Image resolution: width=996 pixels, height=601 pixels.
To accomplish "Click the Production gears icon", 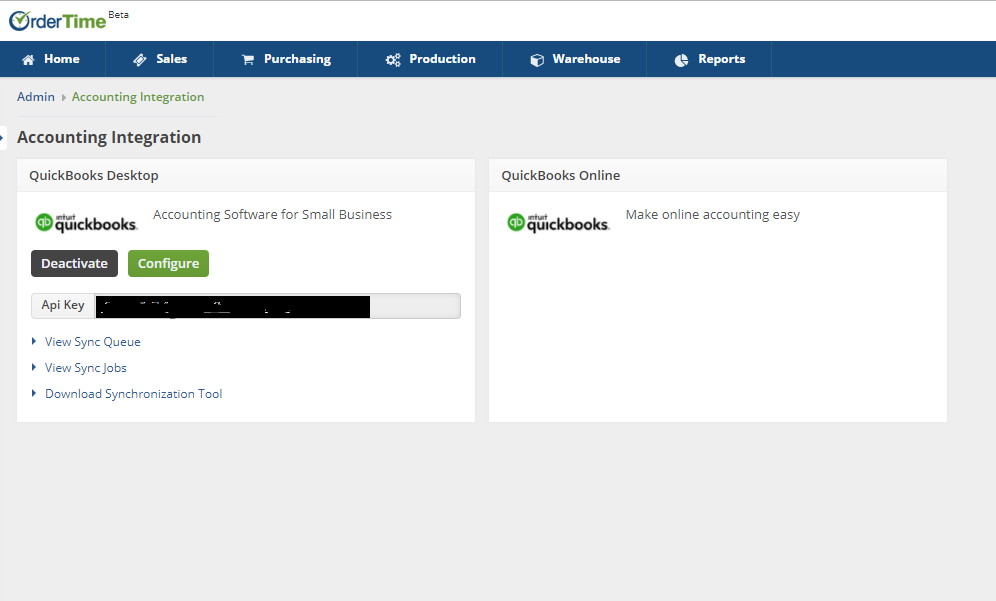I will tap(393, 60).
